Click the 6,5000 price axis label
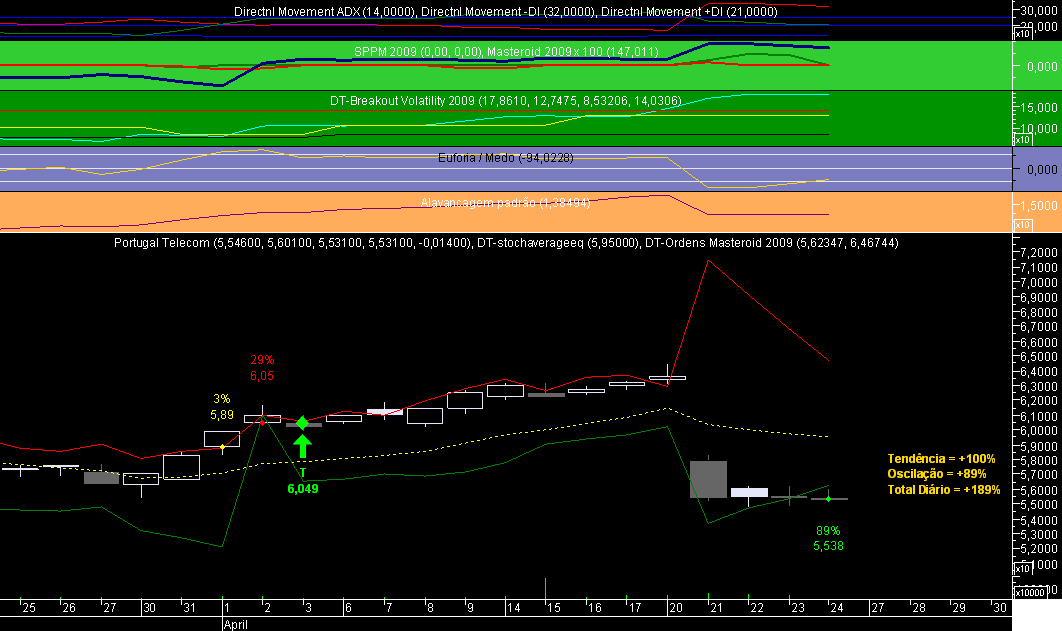This screenshot has height=631, width=1062. coord(1038,357)
